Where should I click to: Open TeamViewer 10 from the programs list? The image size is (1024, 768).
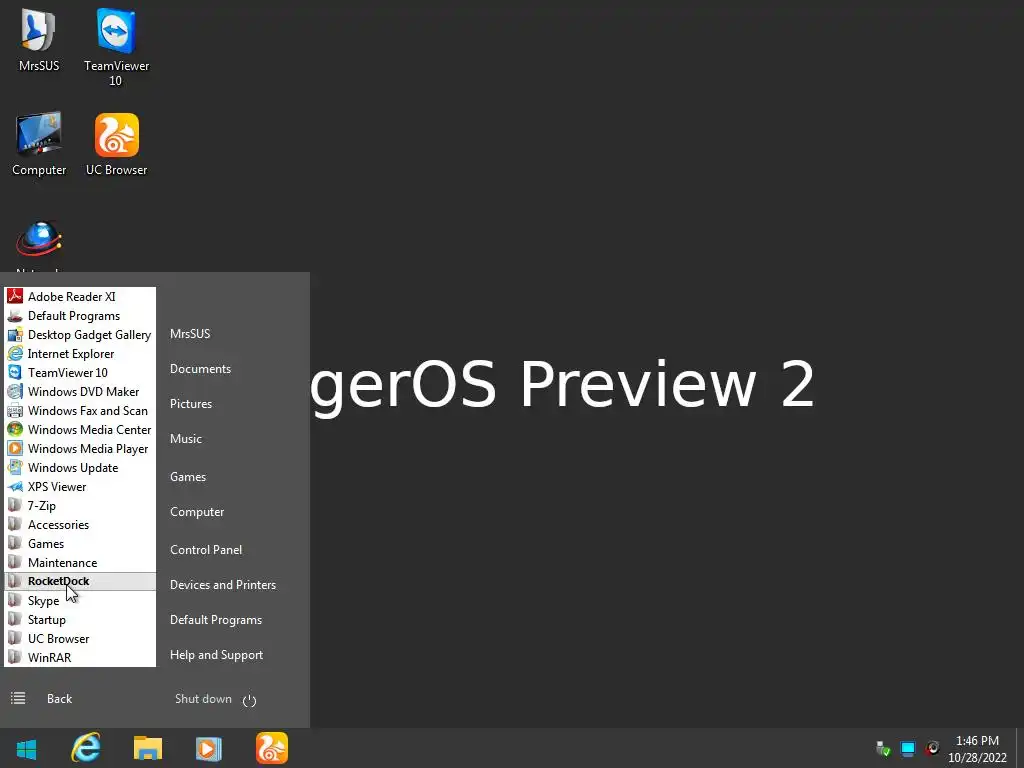pos(80,372)
